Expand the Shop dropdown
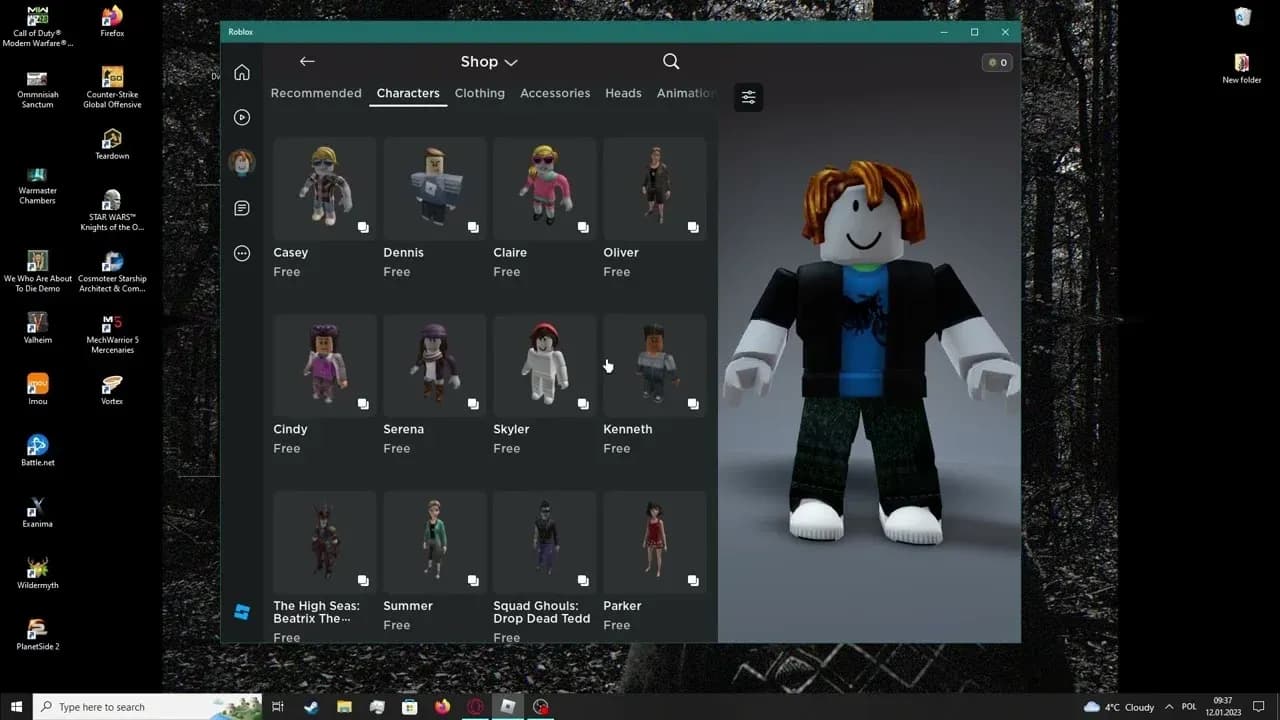This screenshot has width=1280, height=720. tap(488, 61)
